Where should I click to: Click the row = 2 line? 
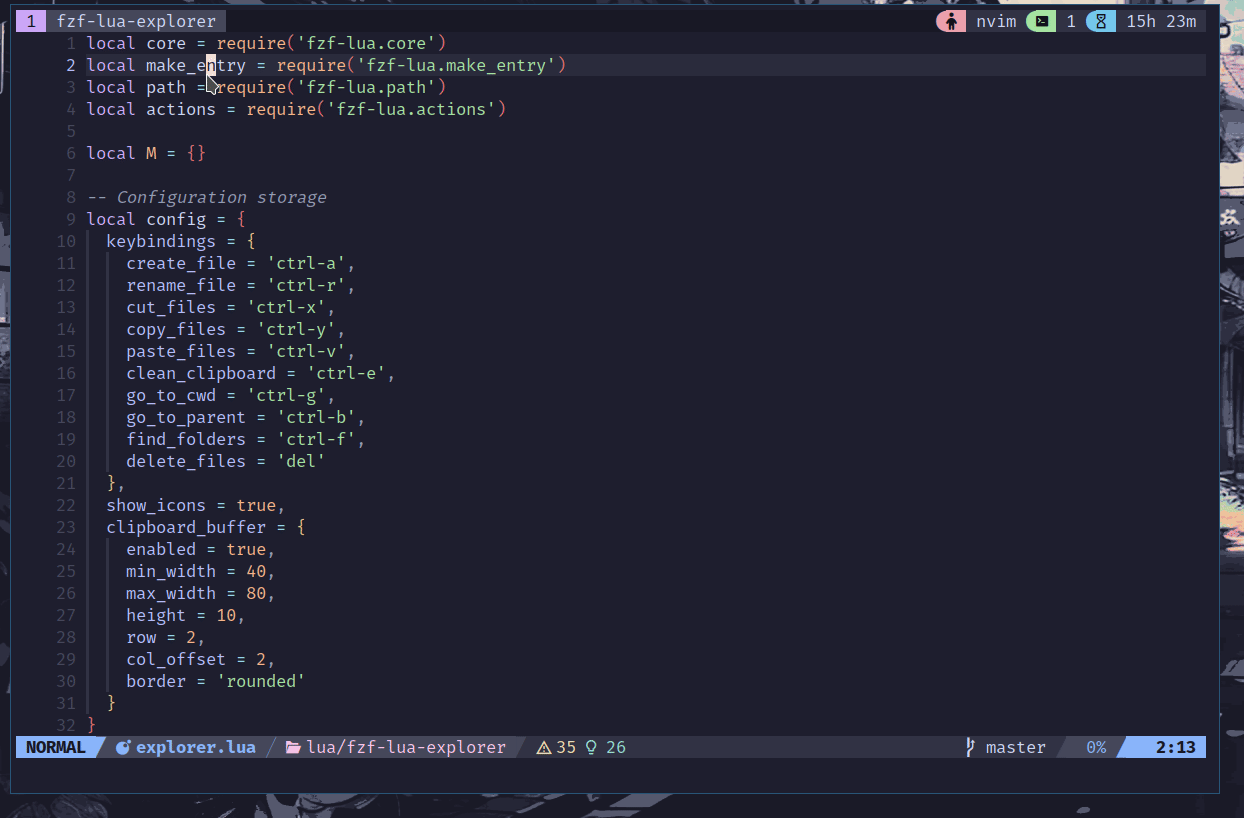click(x=166, y=637)
